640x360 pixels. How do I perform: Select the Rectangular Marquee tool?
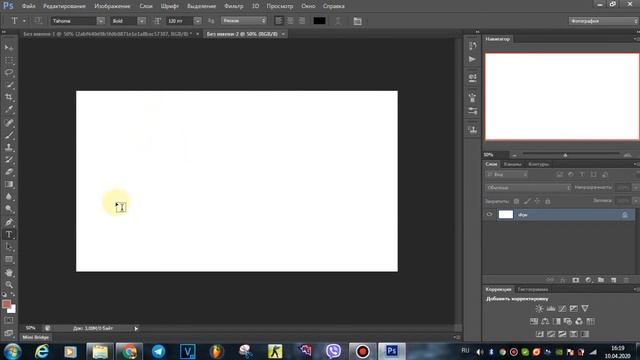9,60
